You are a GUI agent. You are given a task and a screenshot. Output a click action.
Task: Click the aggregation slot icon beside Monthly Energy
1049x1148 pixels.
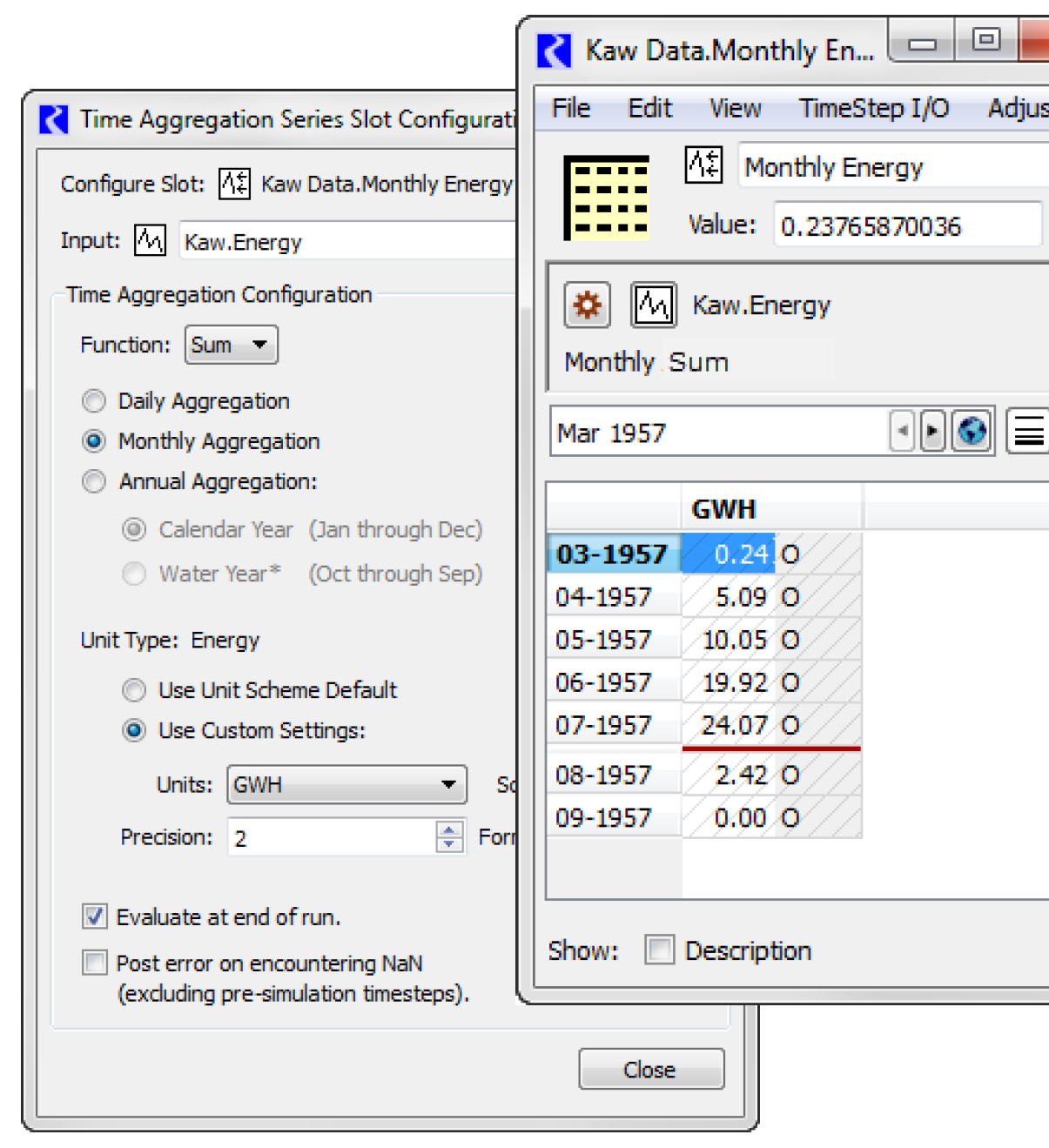coord(703,164)
